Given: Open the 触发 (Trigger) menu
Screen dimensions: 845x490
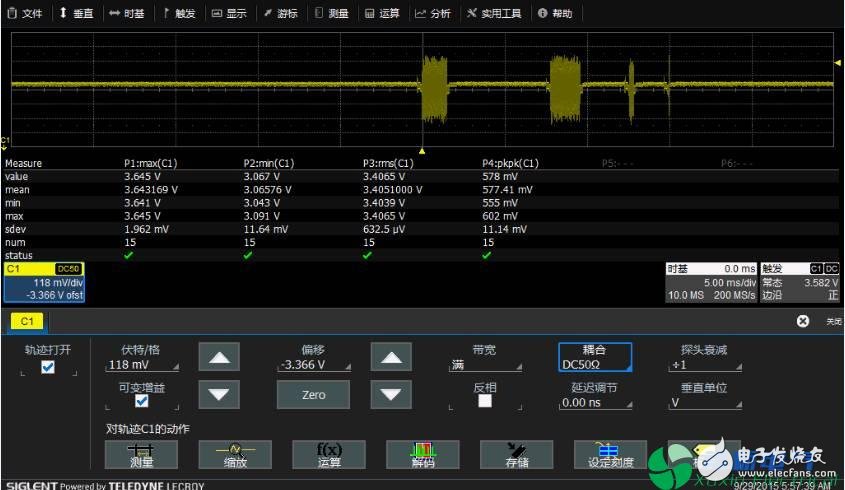Looking at the screenshot, I should pyautogui.click(x=179, y=13).
